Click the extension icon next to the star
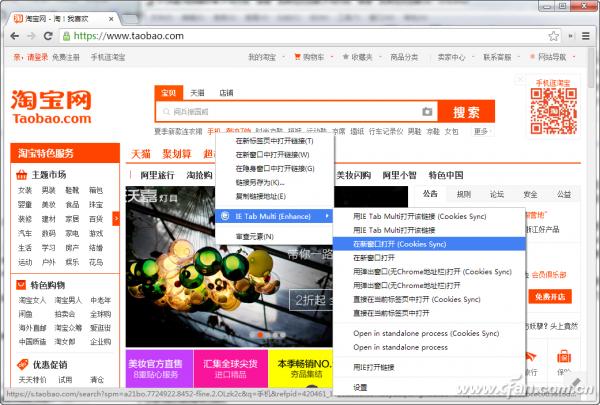This screenshot has width=600, height=405. point(570,36)
